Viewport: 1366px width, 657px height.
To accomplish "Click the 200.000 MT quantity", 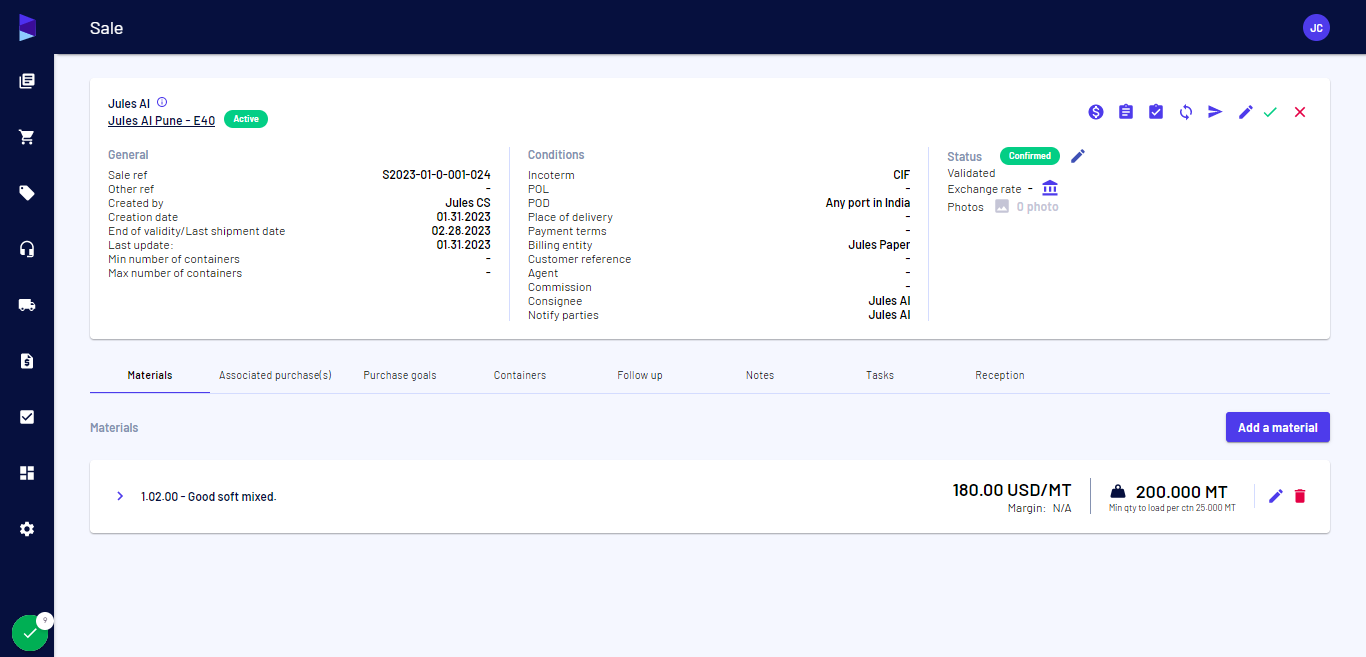I will coord(1181,491).
